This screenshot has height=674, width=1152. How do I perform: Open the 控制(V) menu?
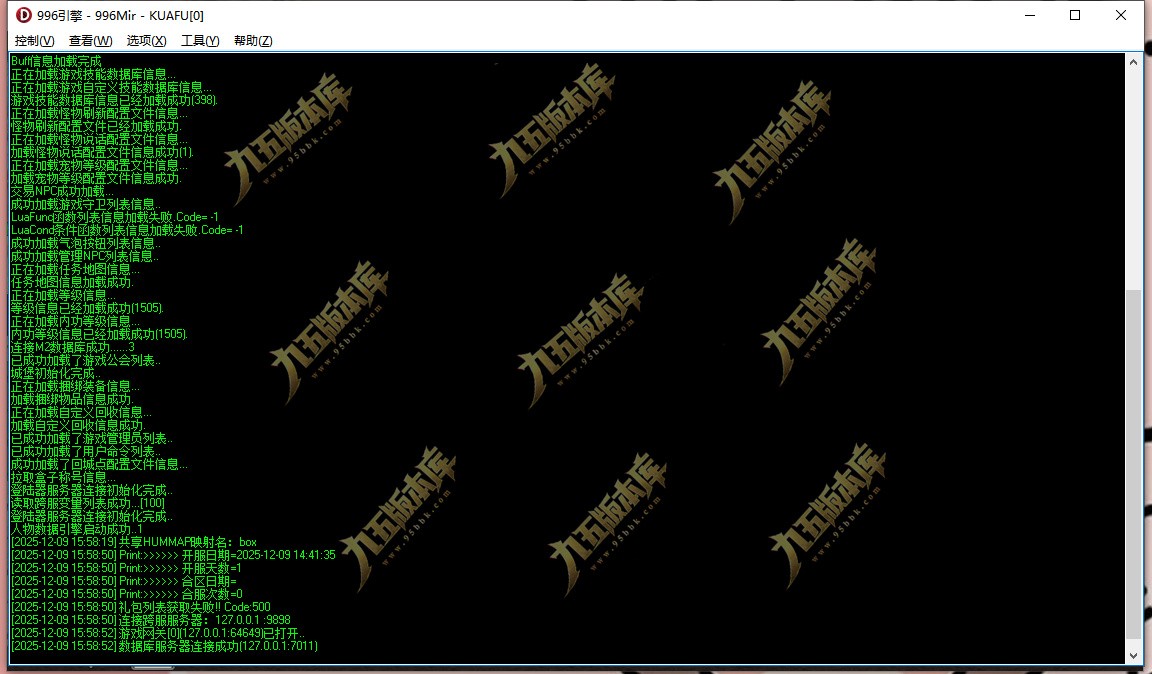[x=35, y=40]
